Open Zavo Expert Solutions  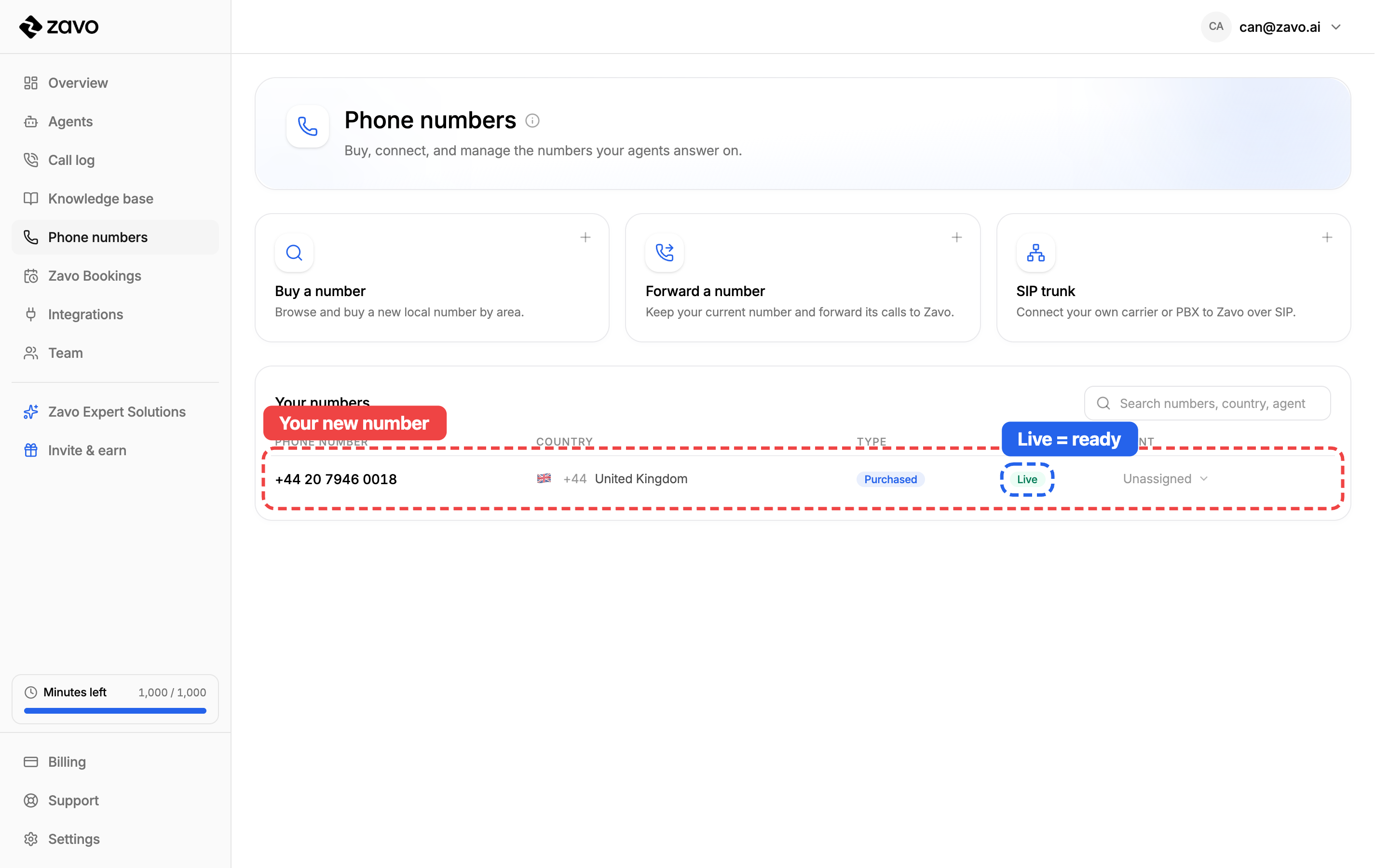click(115, 412)
